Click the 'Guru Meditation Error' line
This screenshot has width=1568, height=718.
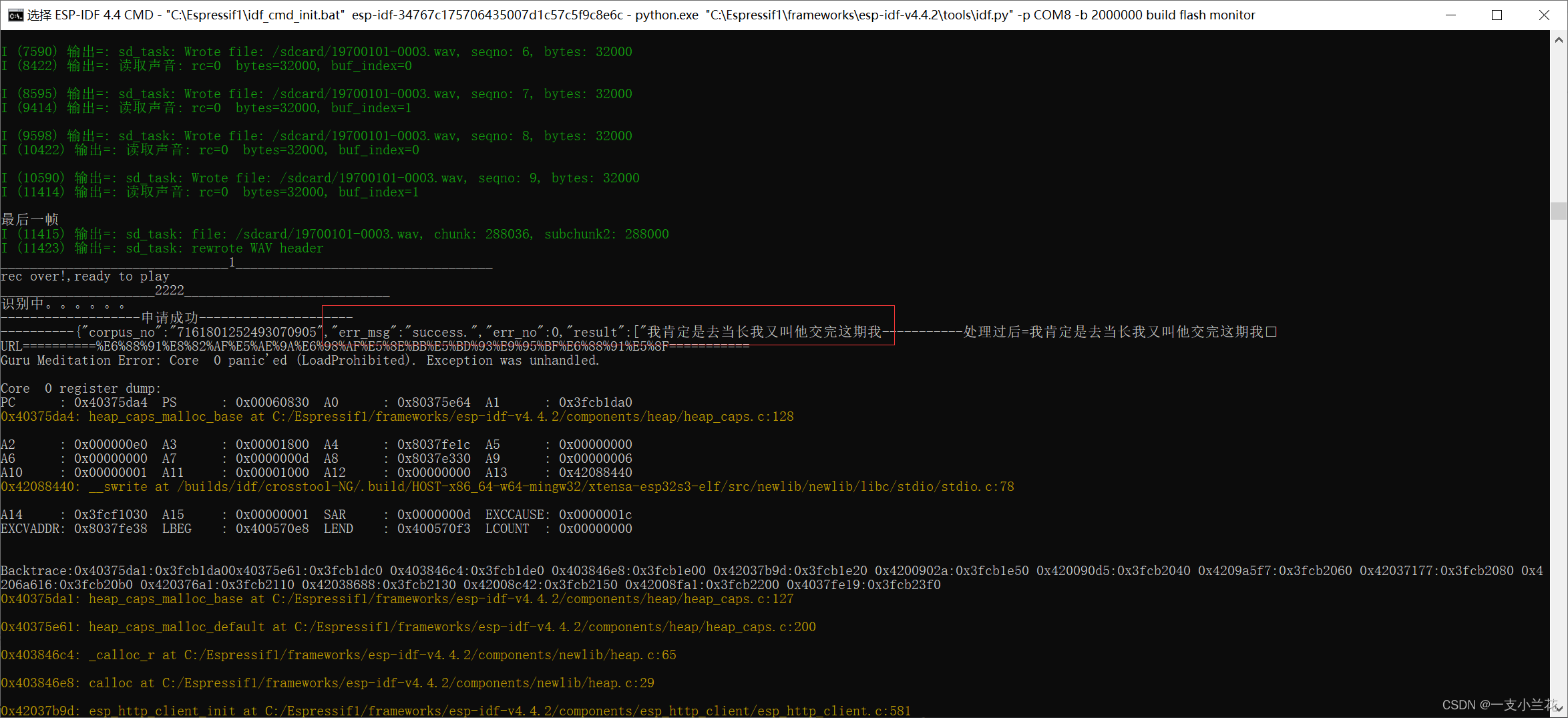click(x=300, y=360)
